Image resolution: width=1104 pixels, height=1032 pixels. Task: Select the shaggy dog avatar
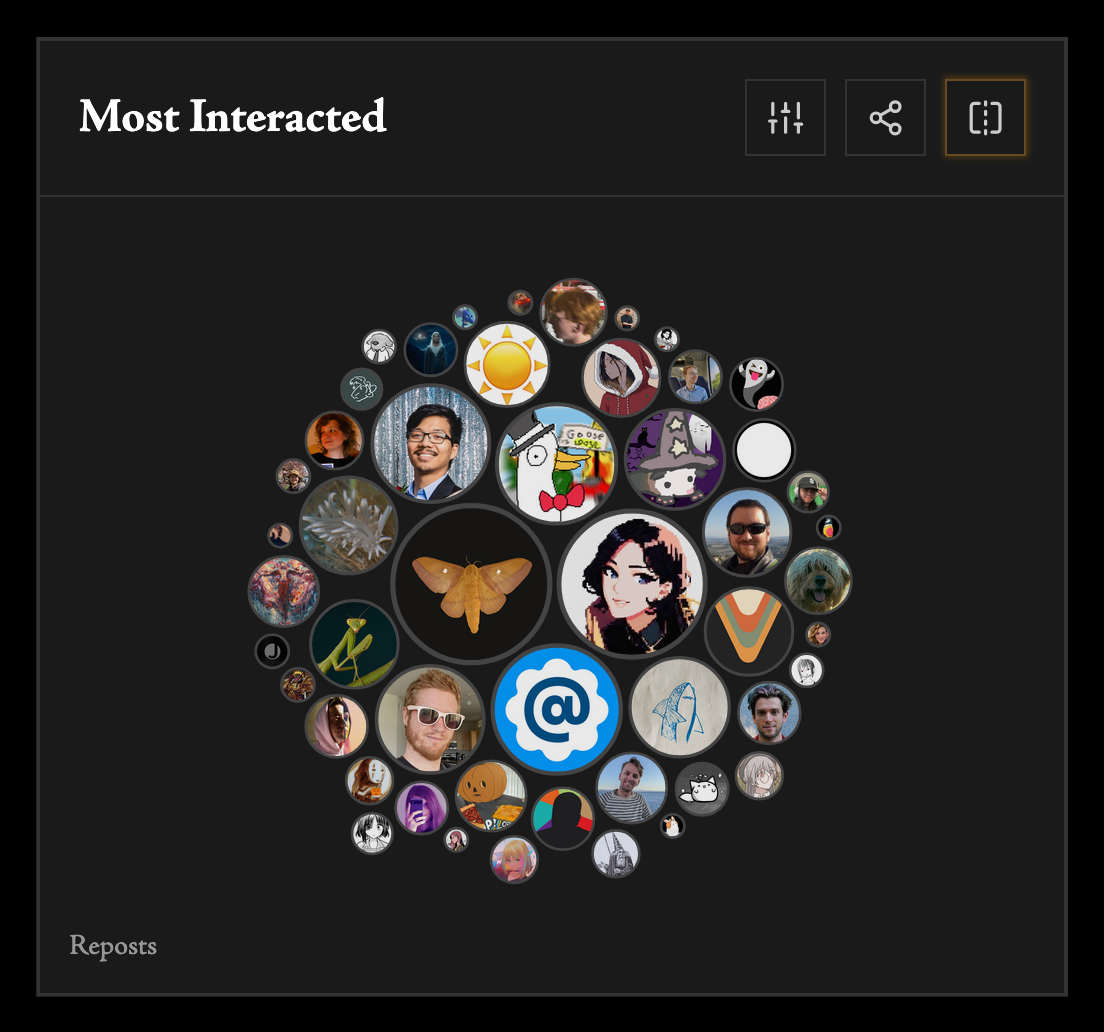[818, 581]
